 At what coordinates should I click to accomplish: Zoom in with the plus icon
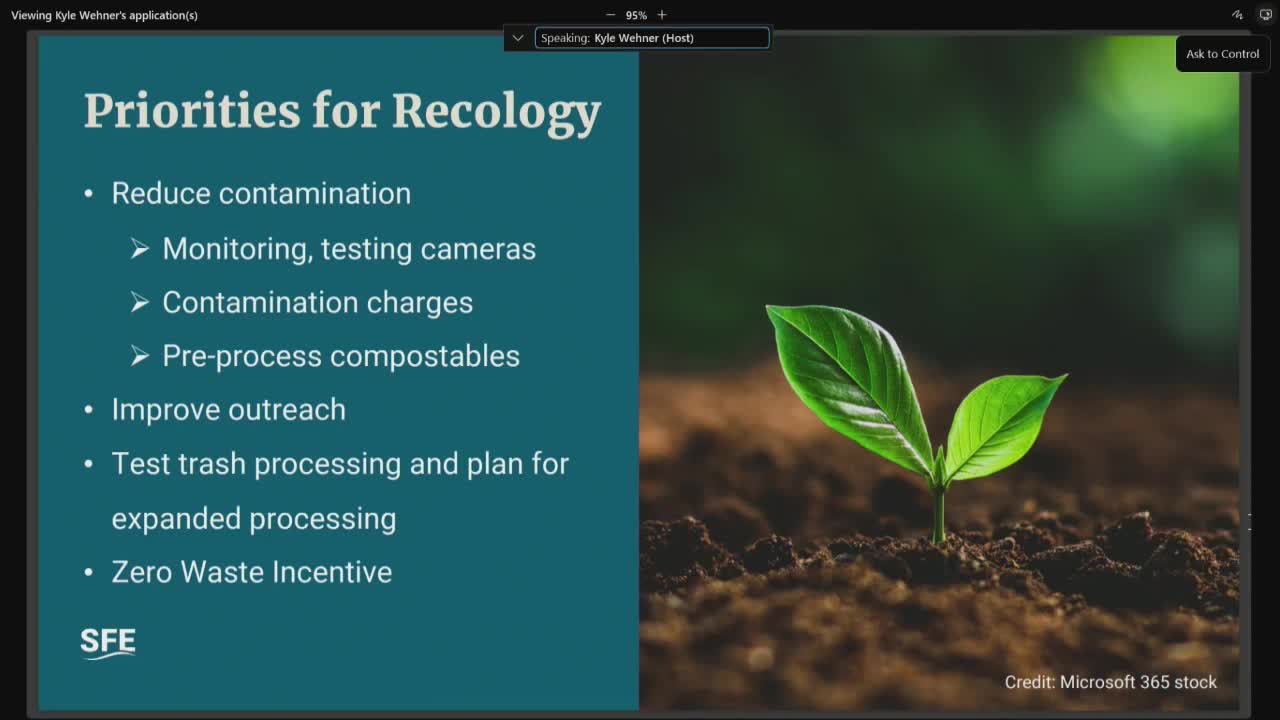click(662, 15)
